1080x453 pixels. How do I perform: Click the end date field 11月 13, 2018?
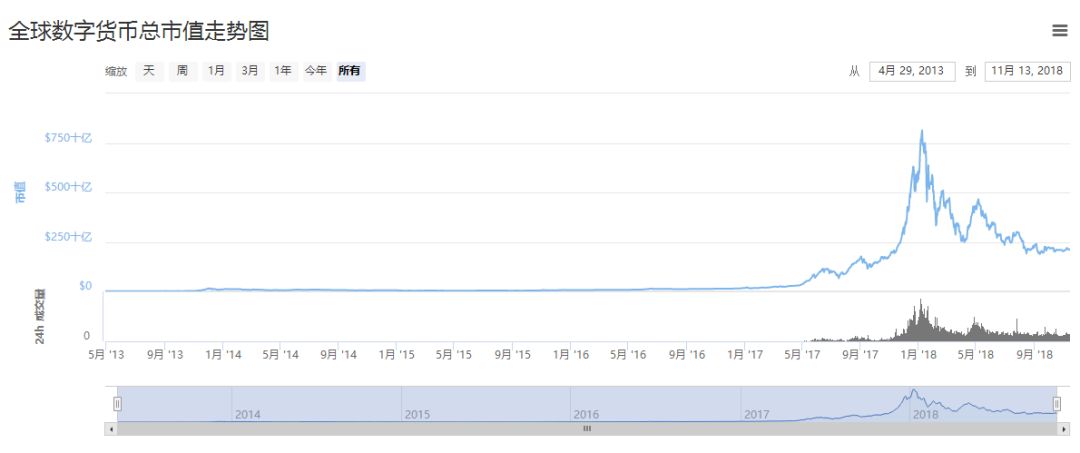click(1028, 71)
